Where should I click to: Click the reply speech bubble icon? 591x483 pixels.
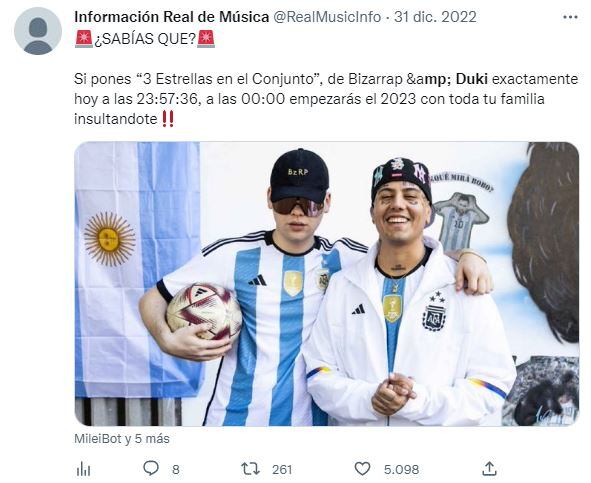pyautogui.click(x=151, y=469)
